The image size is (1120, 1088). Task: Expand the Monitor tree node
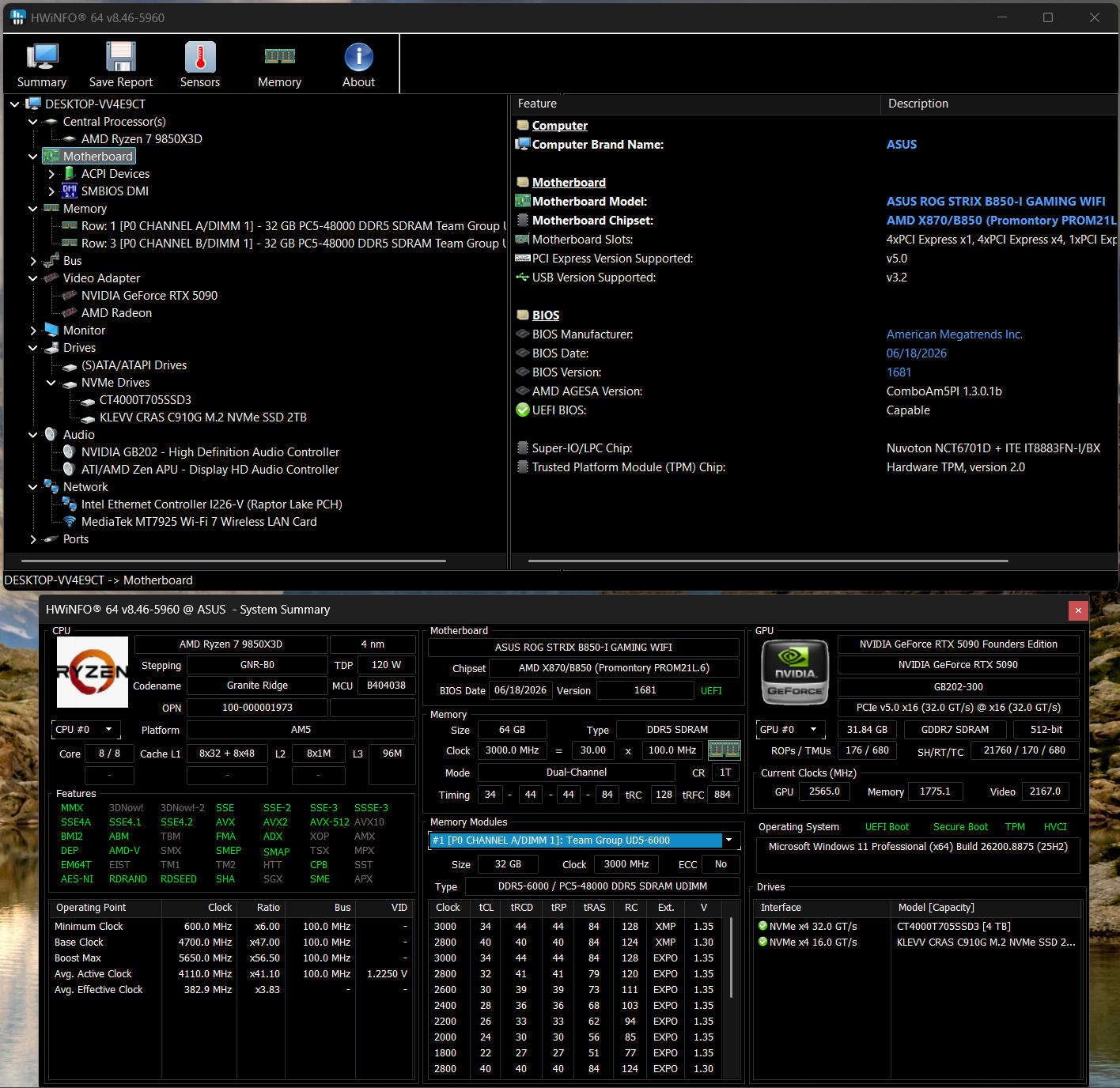point(33,330)
